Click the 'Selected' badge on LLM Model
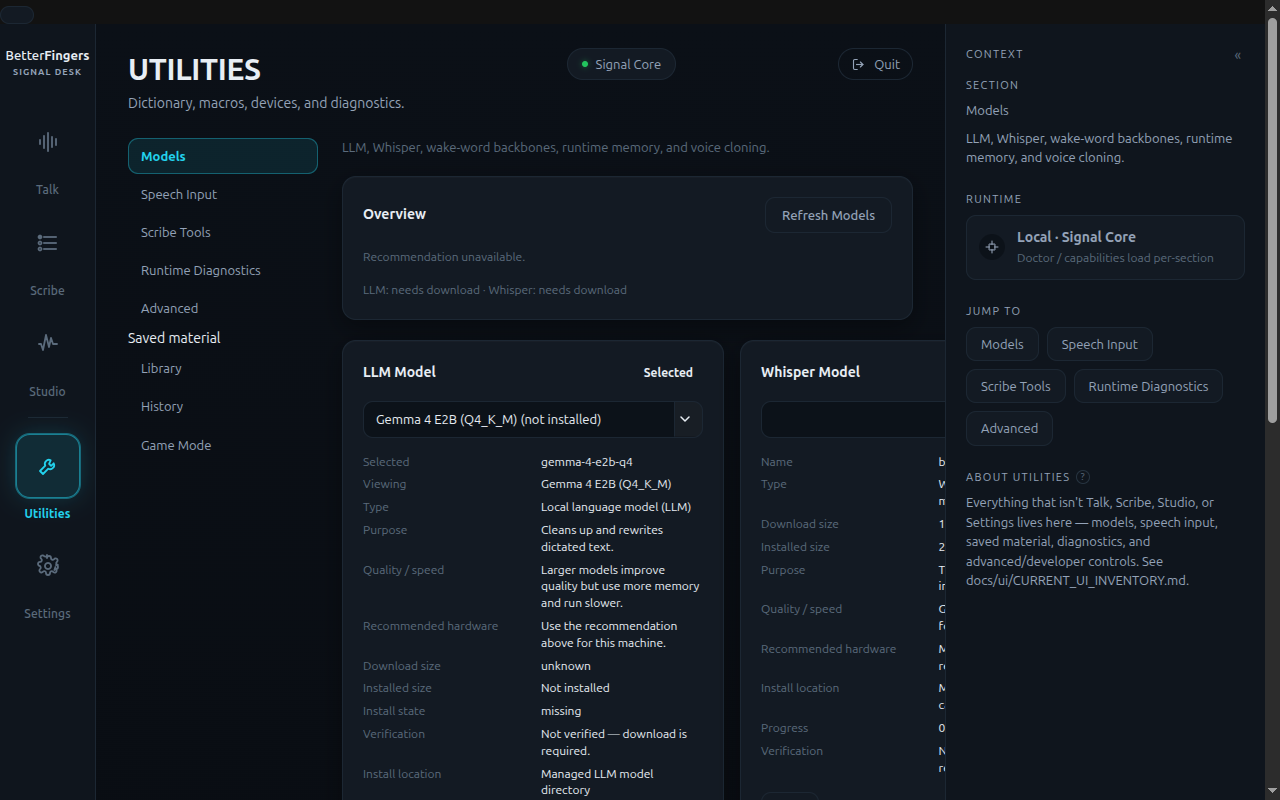This screenshot has height=800, width=1280. [x=668, y=373]
